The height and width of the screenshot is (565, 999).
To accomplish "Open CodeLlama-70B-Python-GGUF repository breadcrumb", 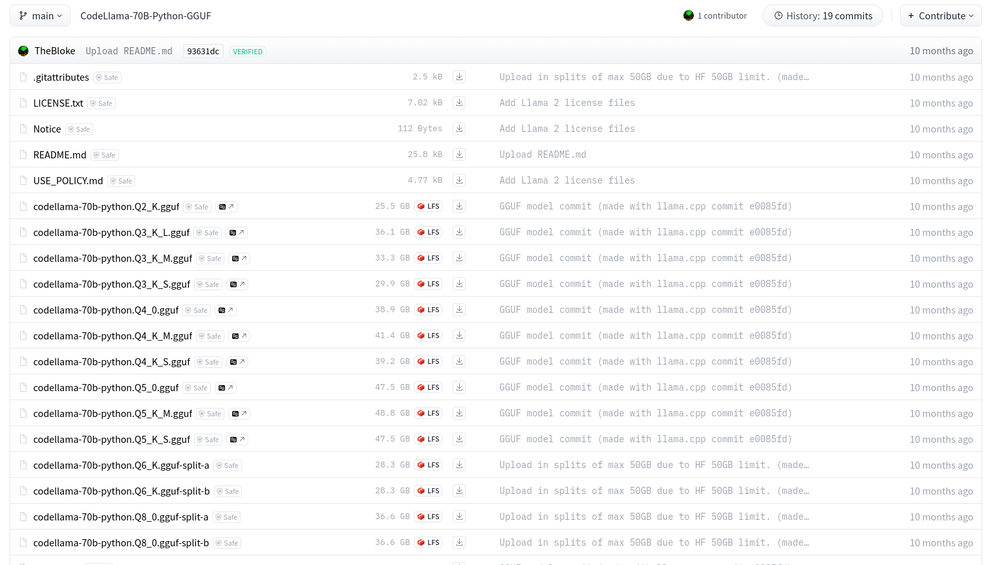I will tap(146, 16).
